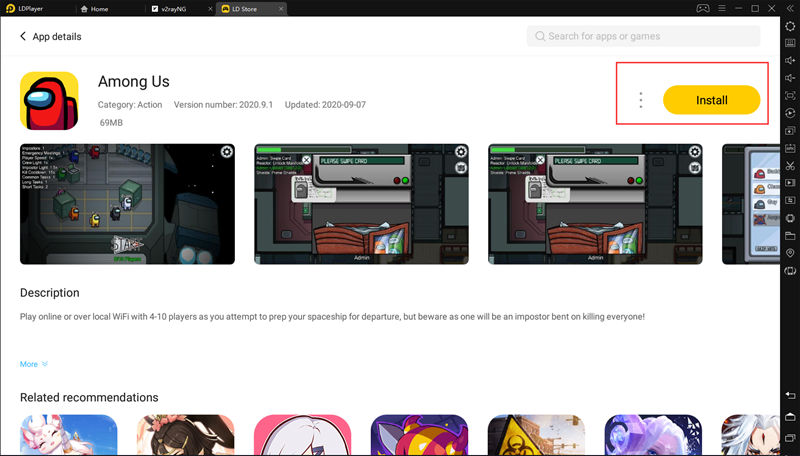Click the Among Us title text
This screenshot has height=456, width=800.
[x=134, y=81]
